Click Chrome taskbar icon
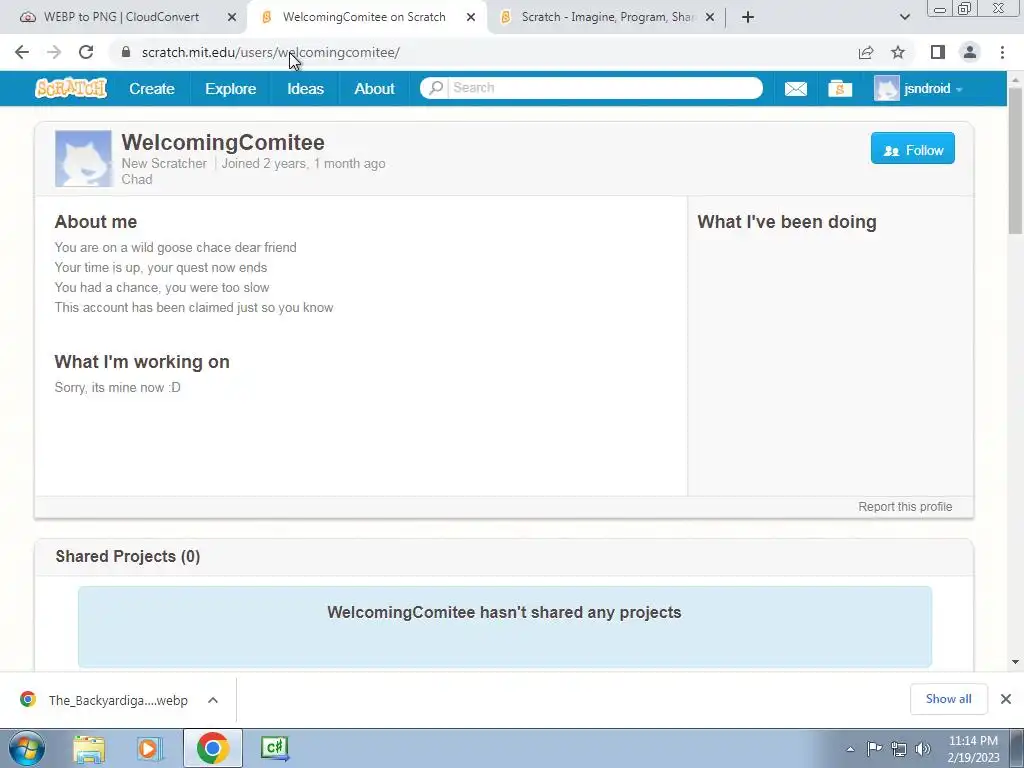 point(213,748)
